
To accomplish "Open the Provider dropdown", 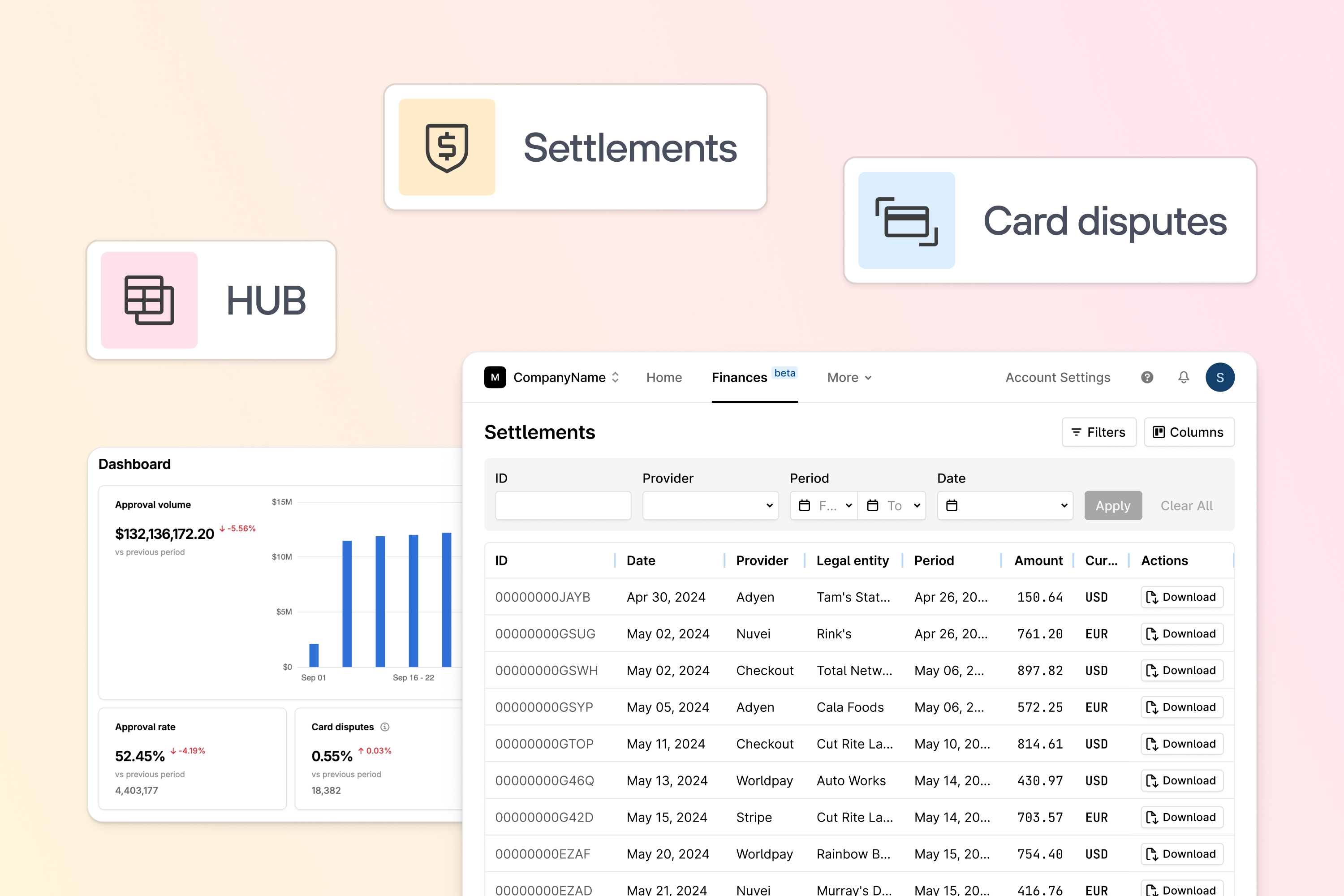I will (710, 505).
